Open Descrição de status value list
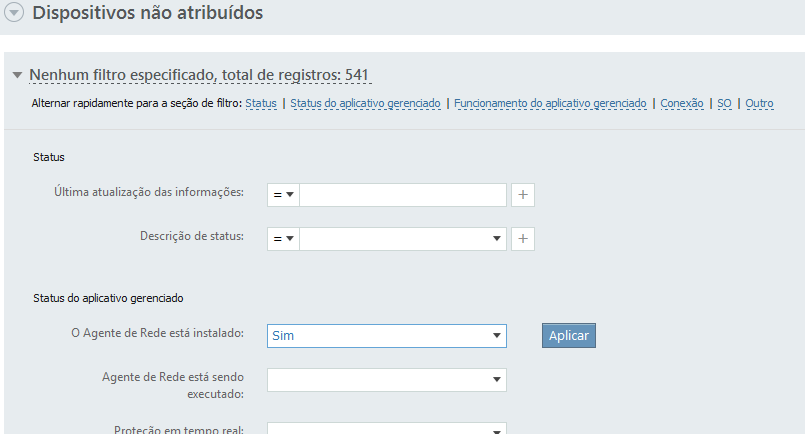The width and height of the screenshot is (805, 434). point(403,239)
